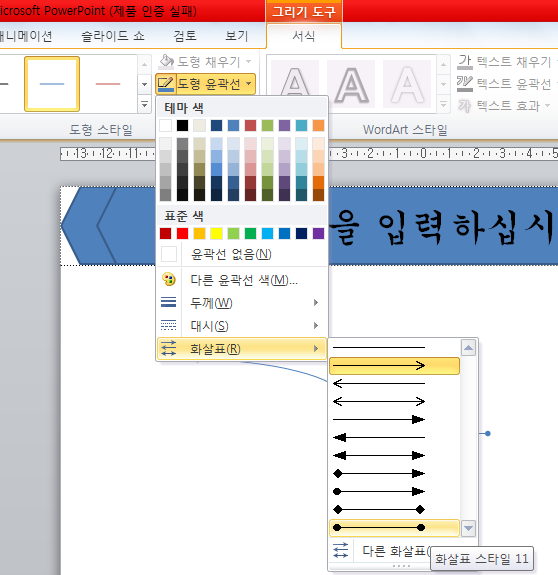Click the 도형 윤곽선 pencil icon
558x575 pixels.
166,84
